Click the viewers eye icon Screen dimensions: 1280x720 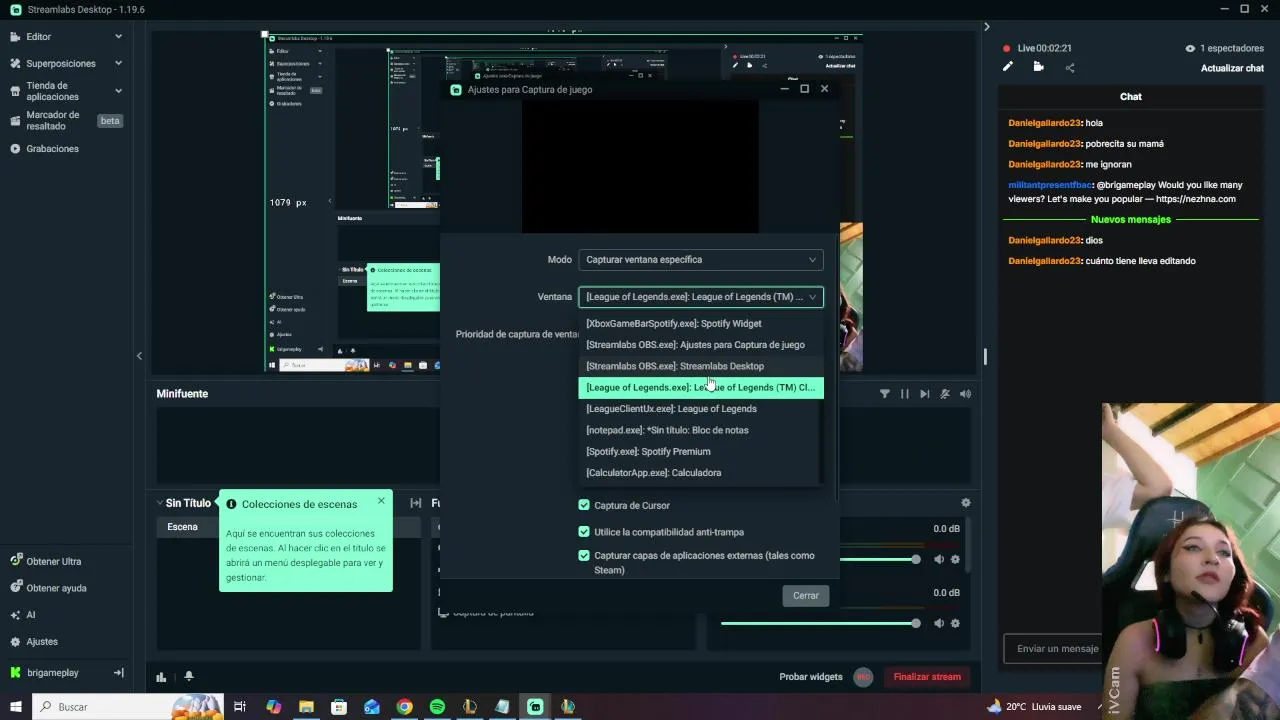(x=1190, y=48)
